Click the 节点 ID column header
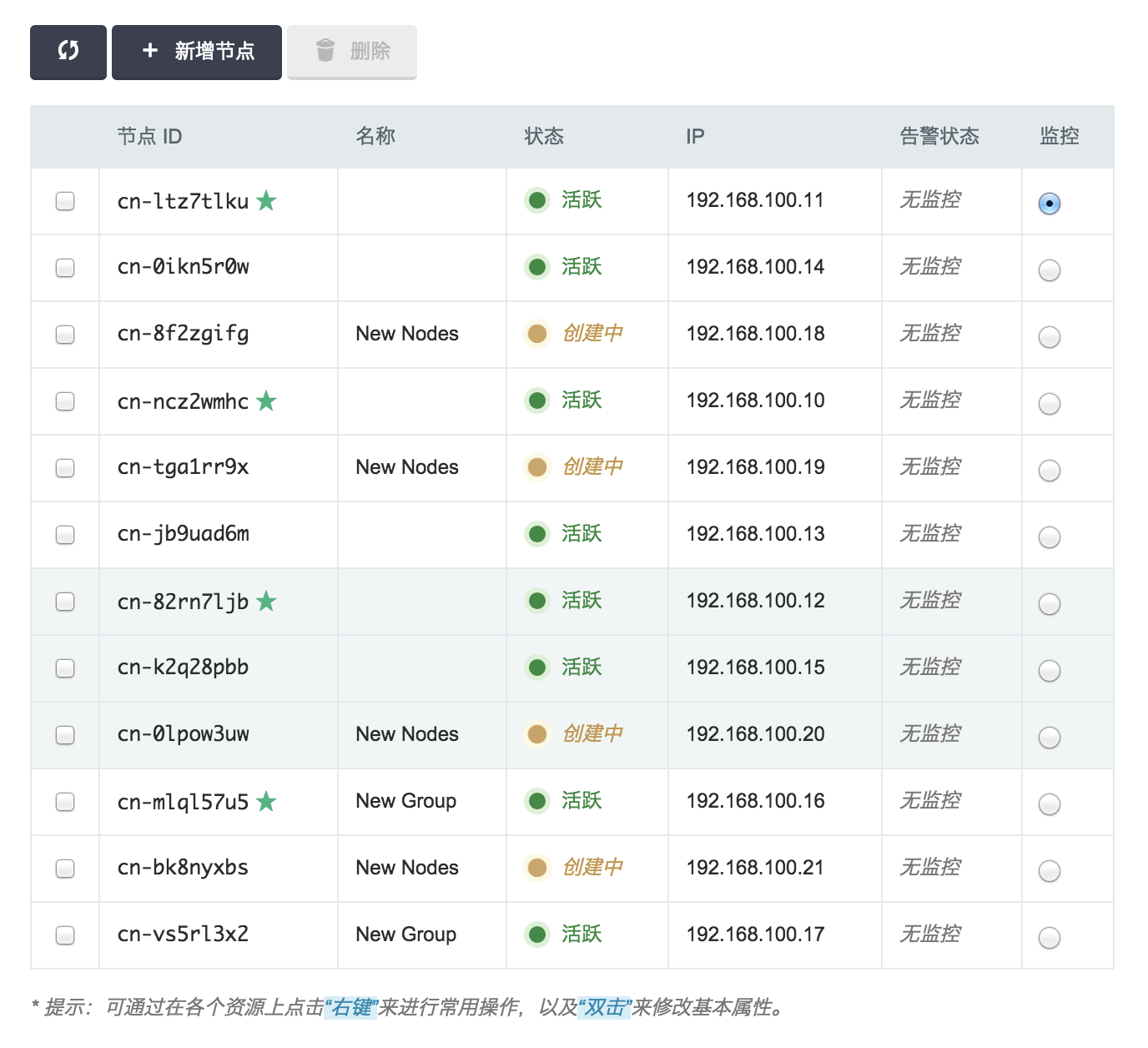The height and width of the screenshot is (1048, 1148). click(149, 136)
